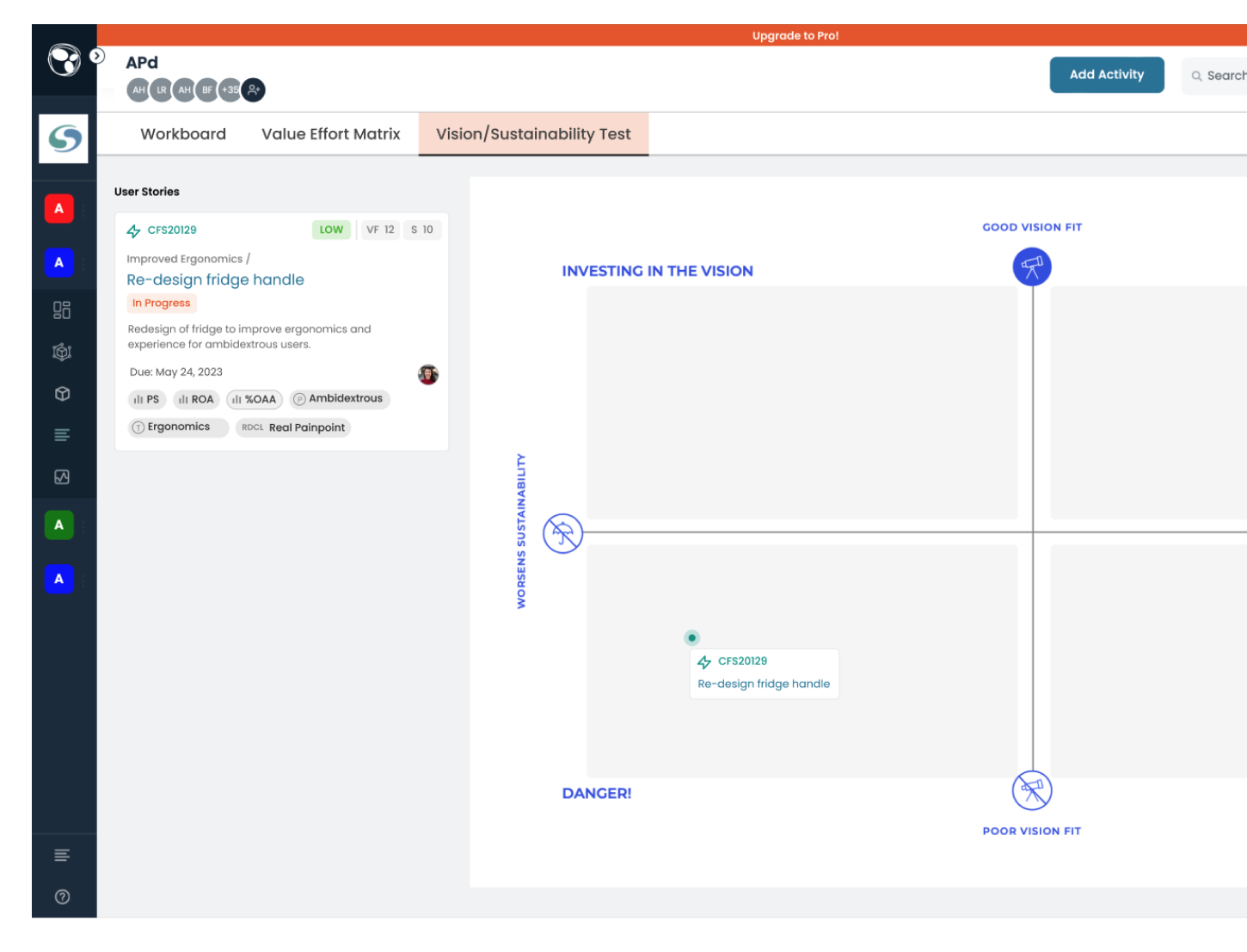Click the DANGER! quadrant label

[597, 794]
